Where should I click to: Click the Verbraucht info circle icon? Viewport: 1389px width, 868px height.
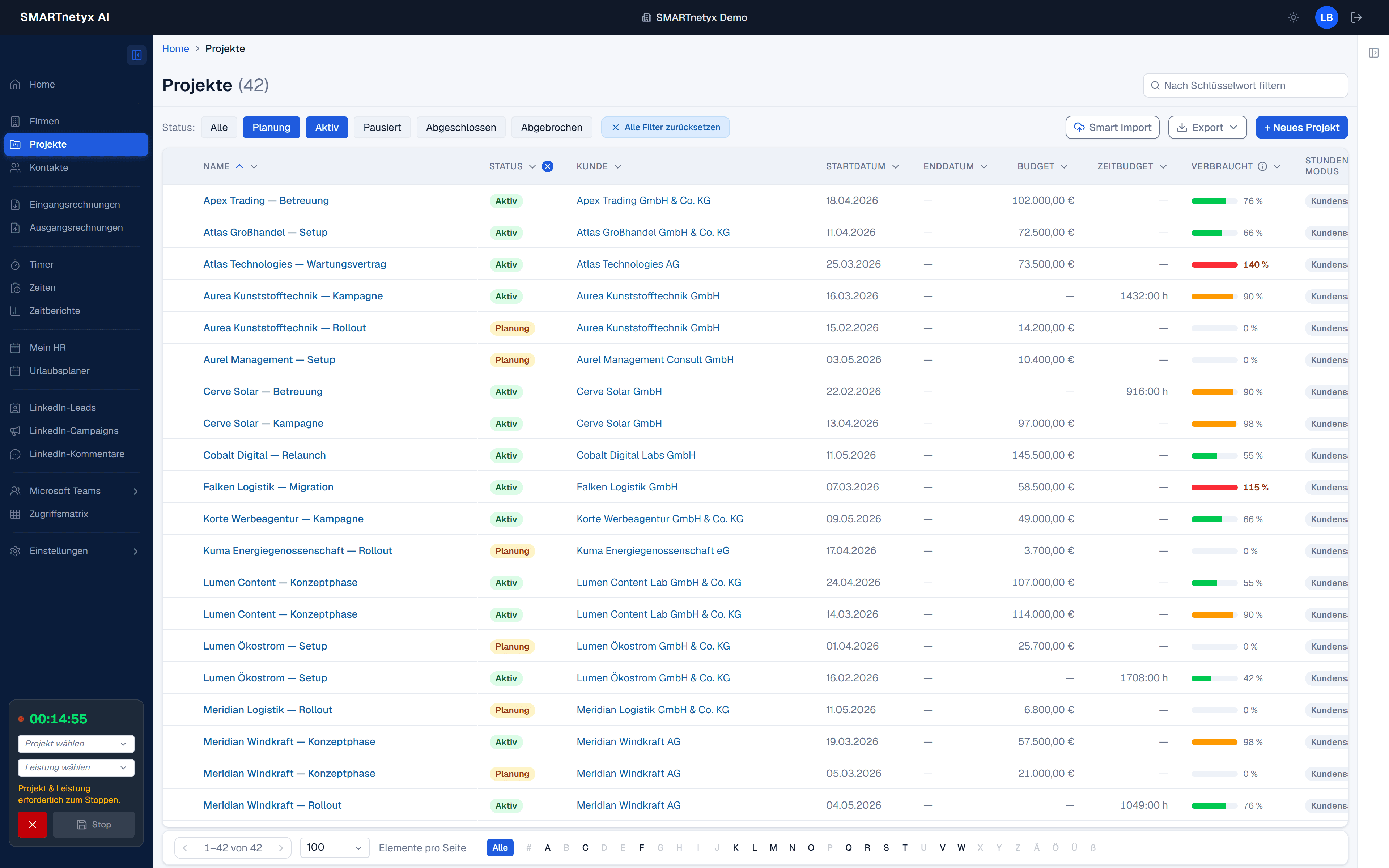(x=1262, y=166)
